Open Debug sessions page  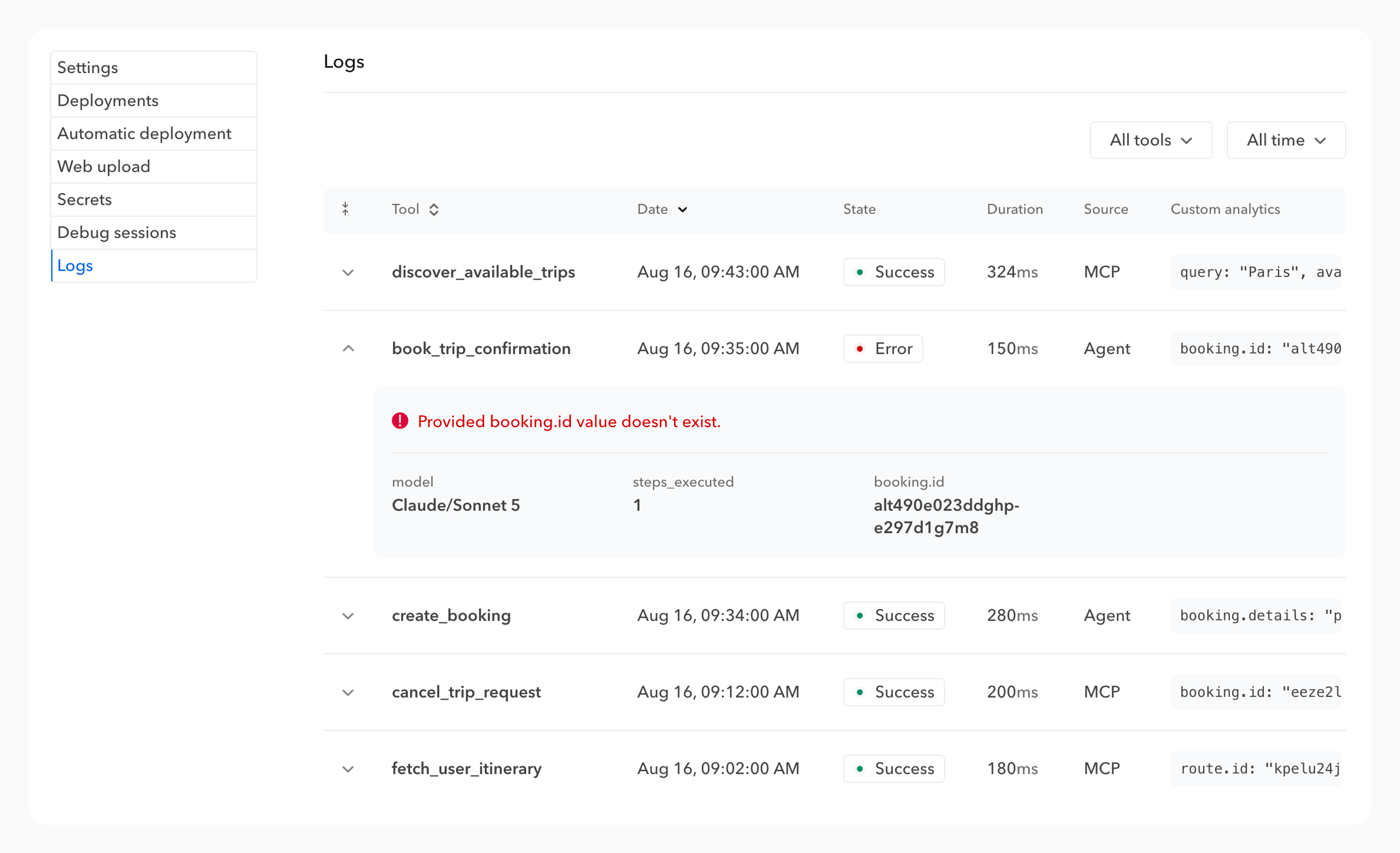coord(154,233)
